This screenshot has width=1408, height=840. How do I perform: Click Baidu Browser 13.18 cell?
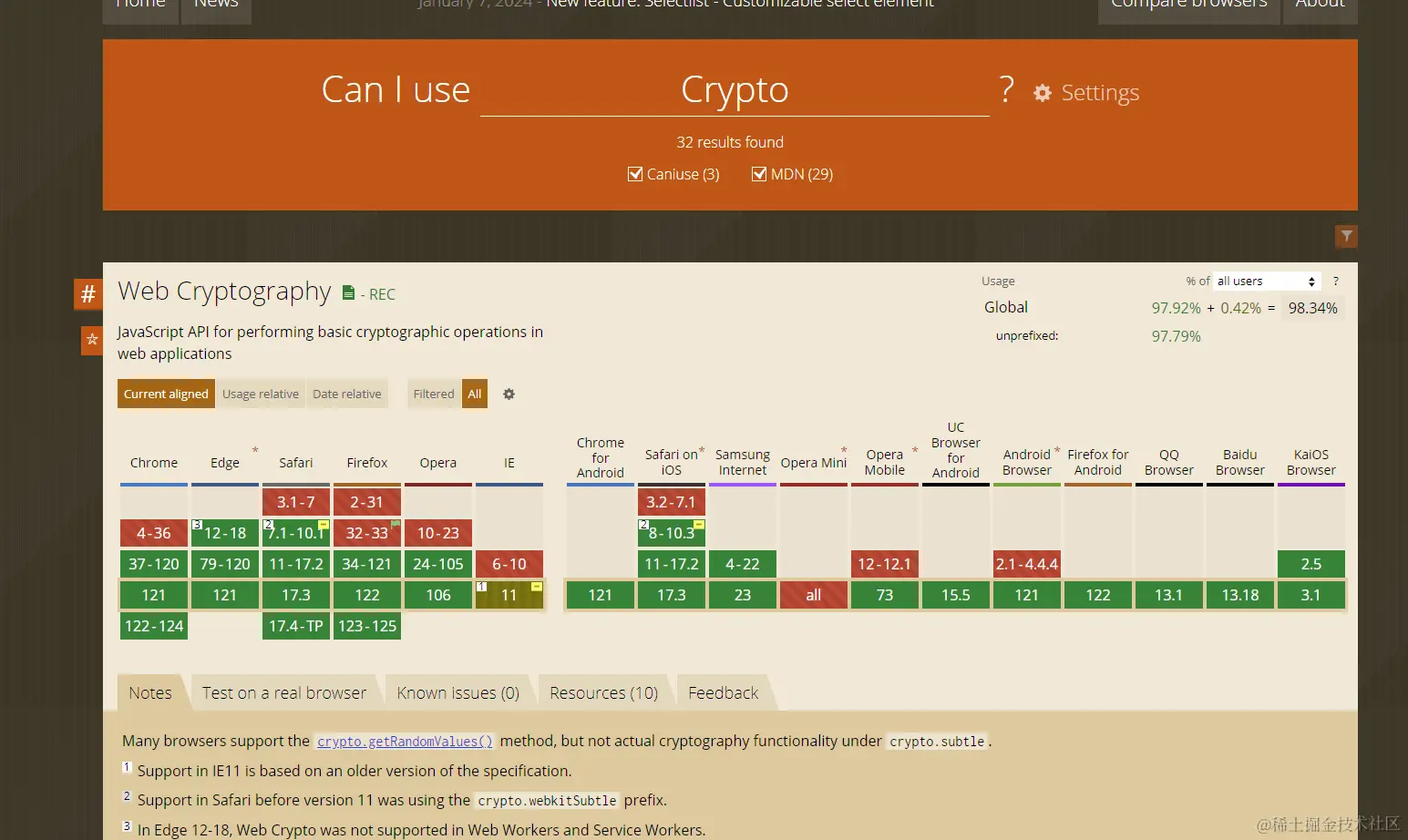click(1240, 595)
